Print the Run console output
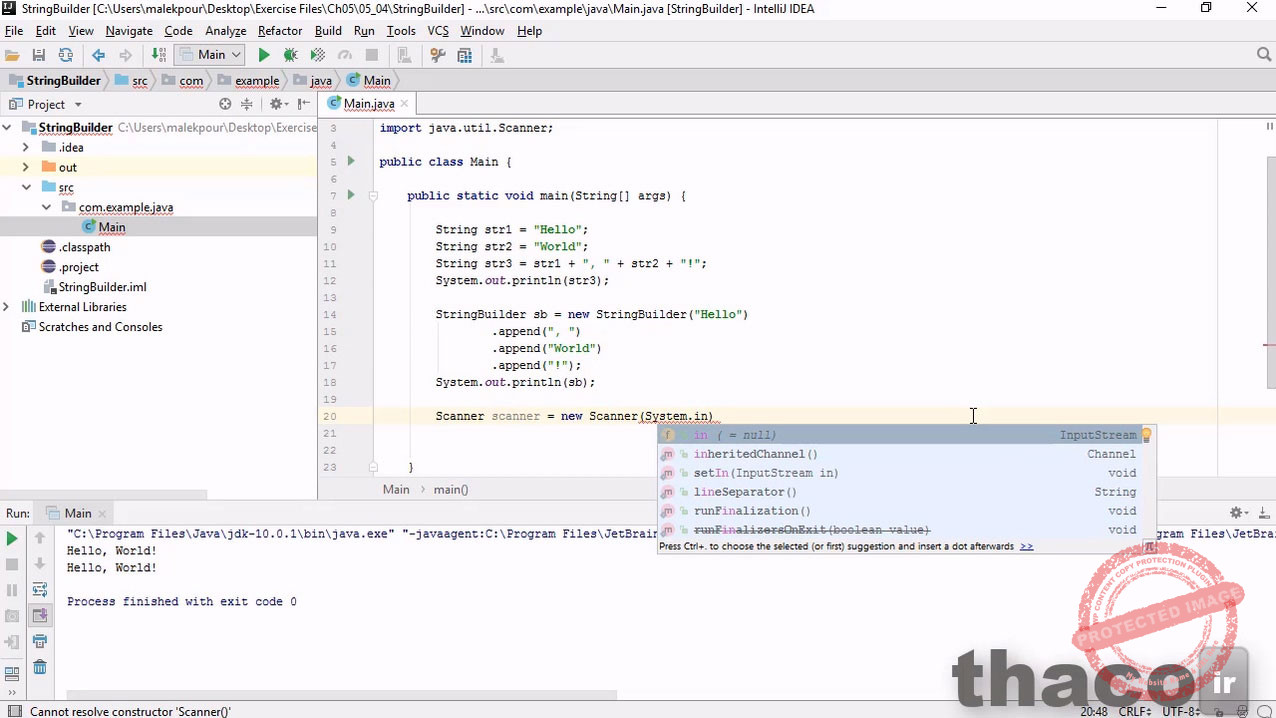Viewport: 1276px width, 718px height. pos(40,641)
